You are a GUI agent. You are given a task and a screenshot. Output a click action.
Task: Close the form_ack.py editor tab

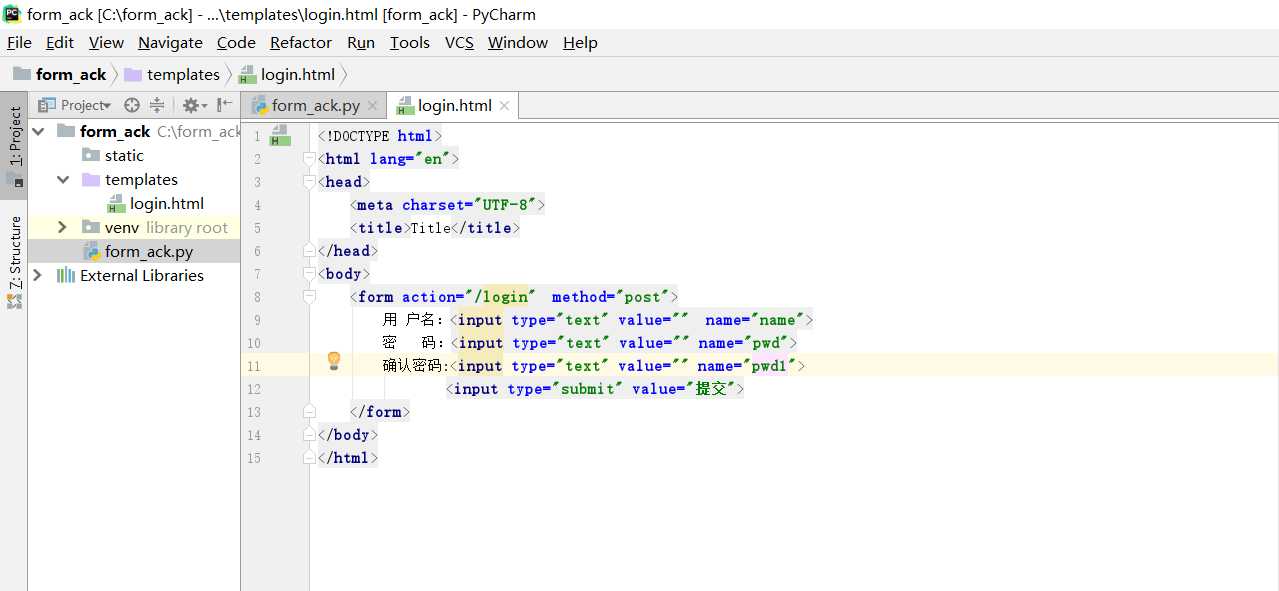(x=372, y=105)
